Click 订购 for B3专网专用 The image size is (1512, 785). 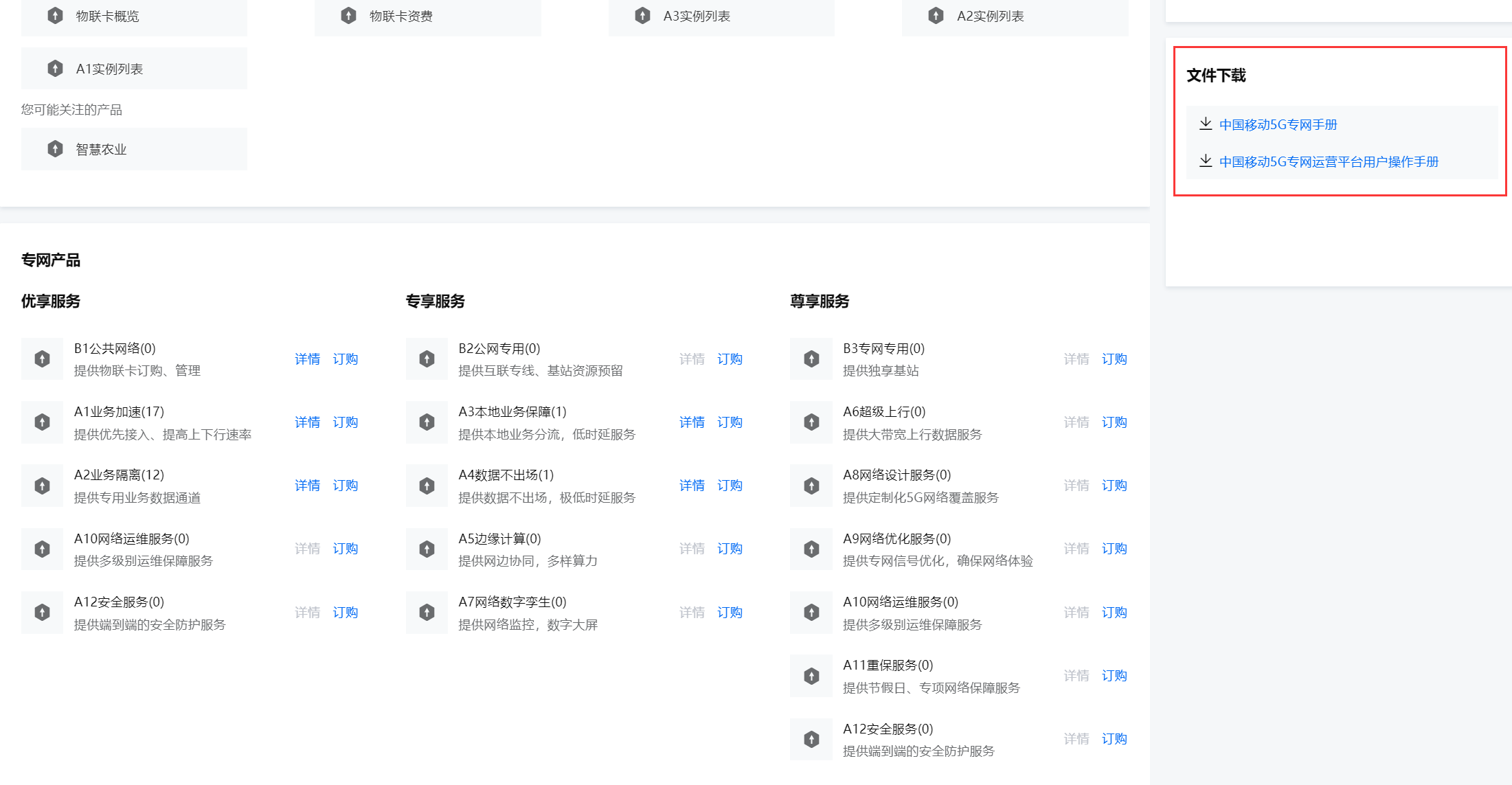click(x=1114, y=359)
